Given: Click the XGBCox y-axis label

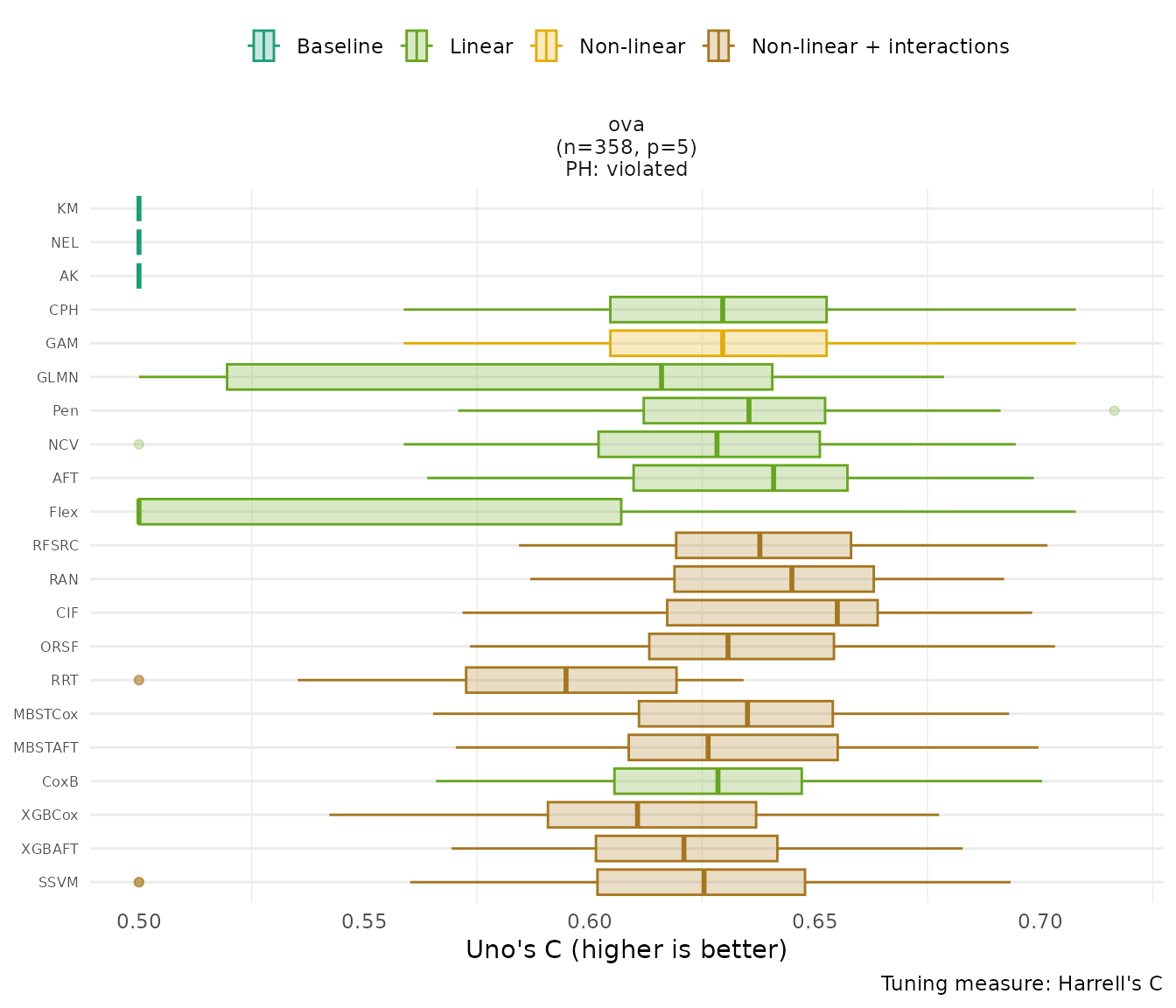Looking at the screenshot, I should tap(50, 815).
